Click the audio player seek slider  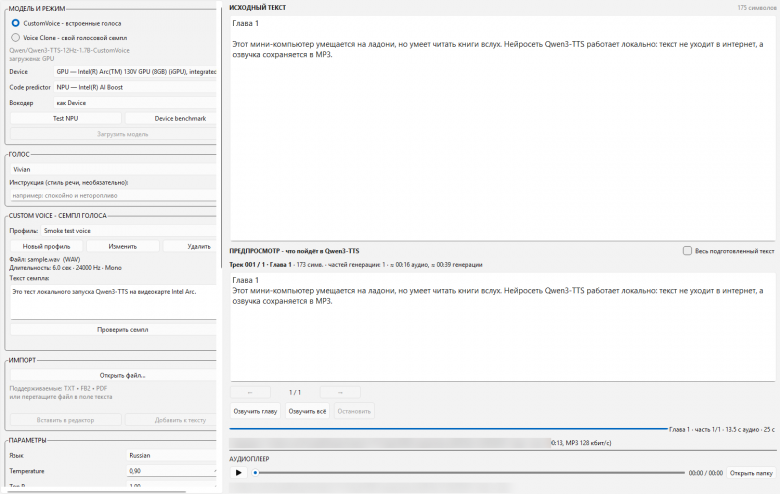[469, 473]
